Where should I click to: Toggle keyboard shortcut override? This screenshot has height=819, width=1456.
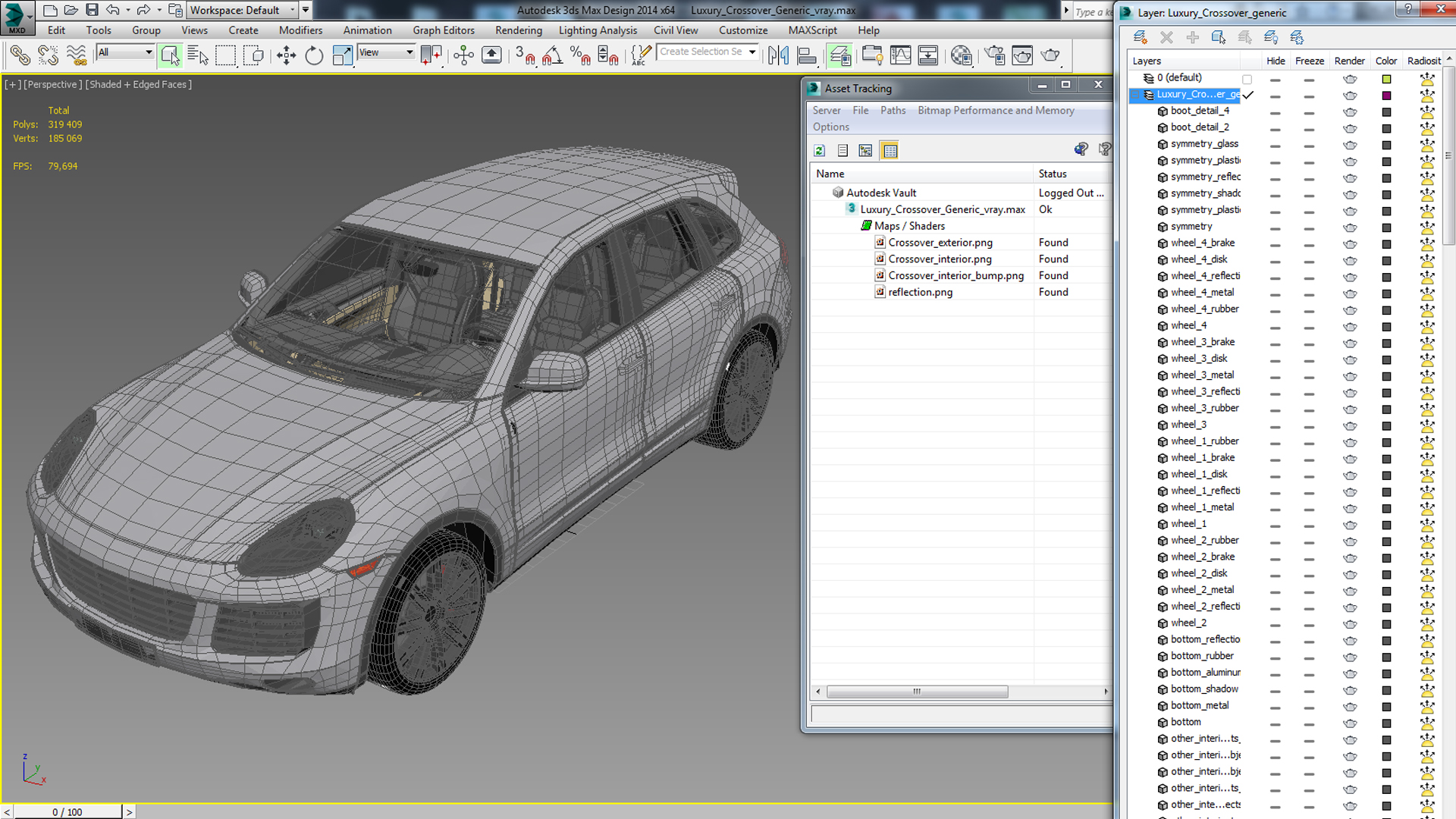pyautogui.click(x=491, y=55)
